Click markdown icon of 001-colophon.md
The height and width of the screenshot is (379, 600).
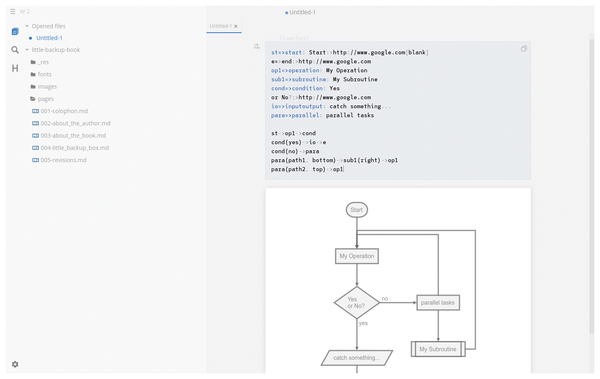(35, 111)
